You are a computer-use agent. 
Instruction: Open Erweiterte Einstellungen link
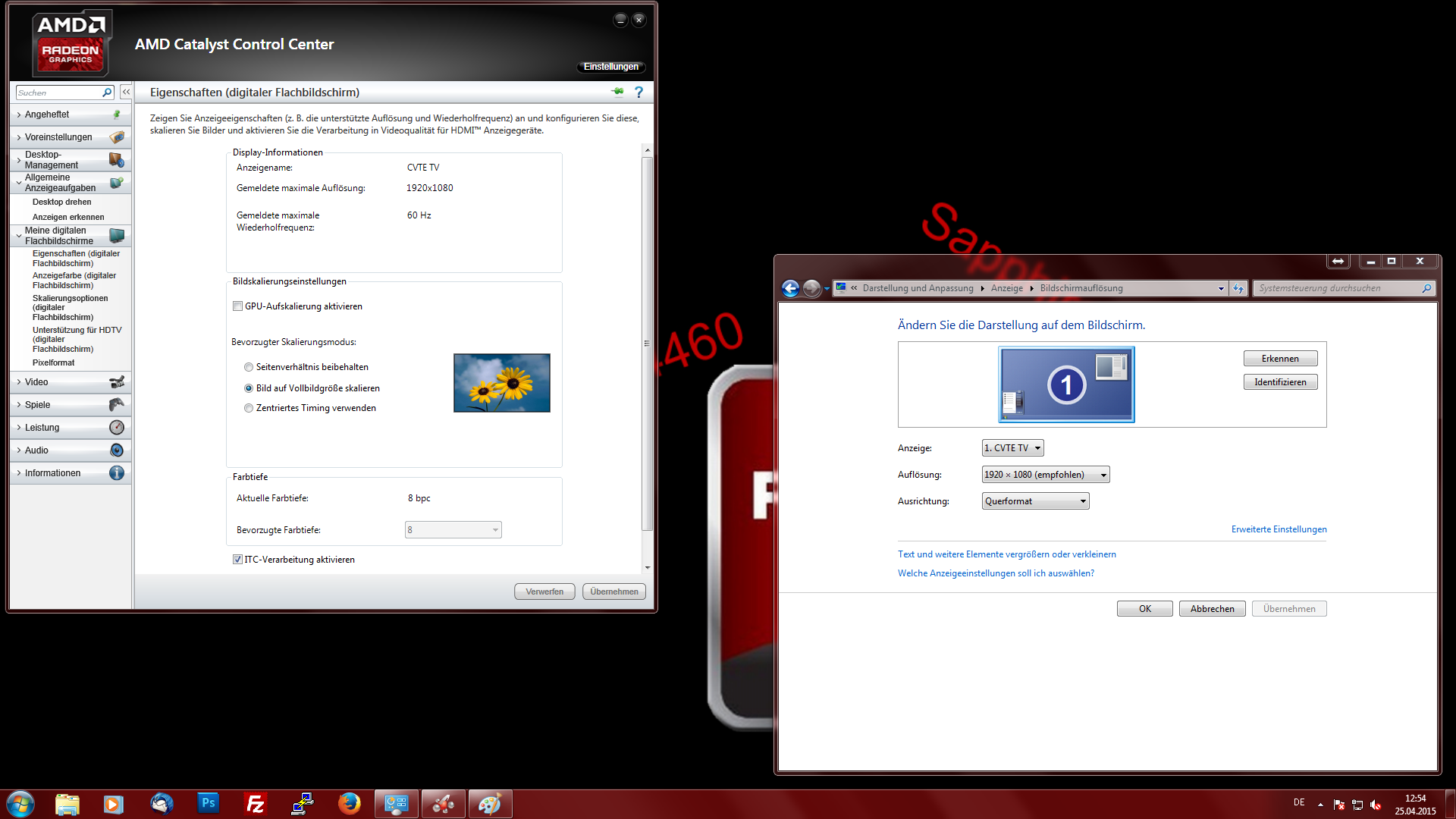(x=1279, y=529)
